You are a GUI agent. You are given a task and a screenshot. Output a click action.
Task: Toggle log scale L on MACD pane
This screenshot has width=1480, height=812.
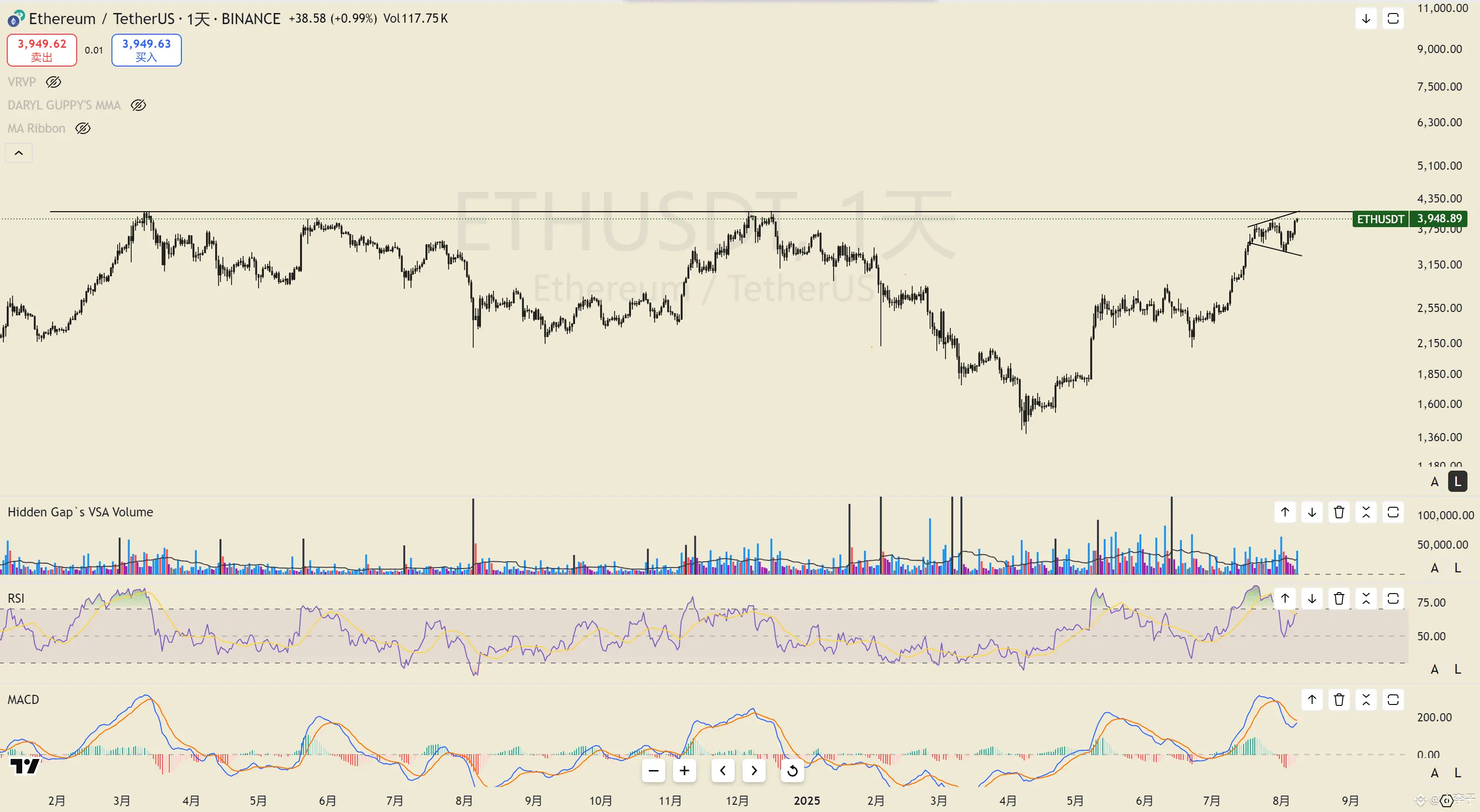click(1458, 773)
